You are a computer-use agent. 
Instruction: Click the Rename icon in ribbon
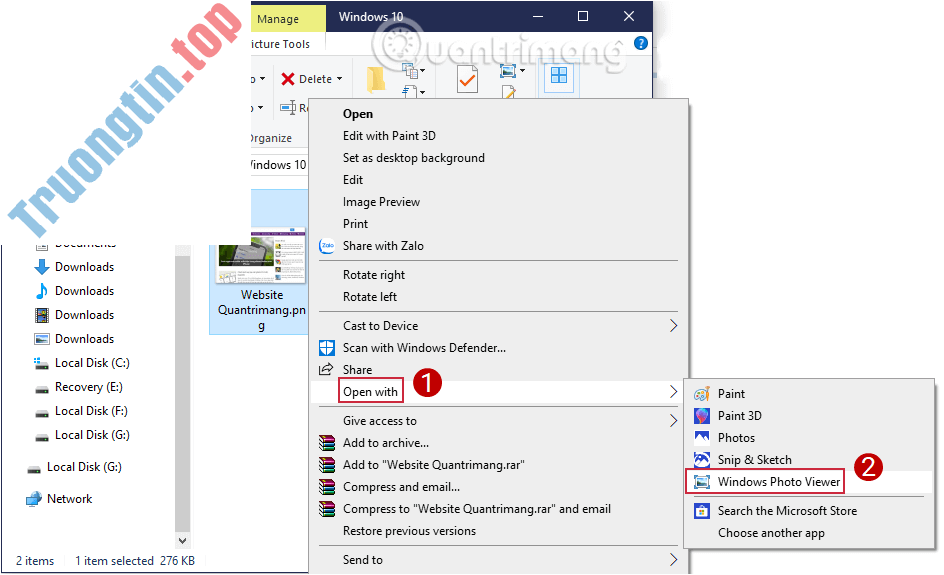288,108
